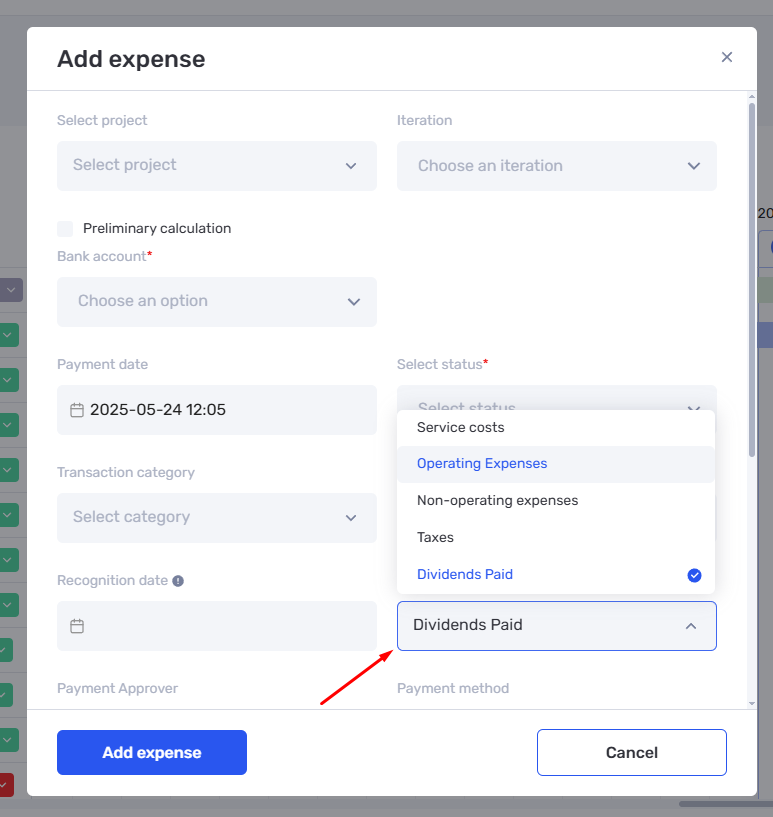Click the Recognition date calendar icon
773x817 pixels.
pyautogui.click(x=77, y=626)
